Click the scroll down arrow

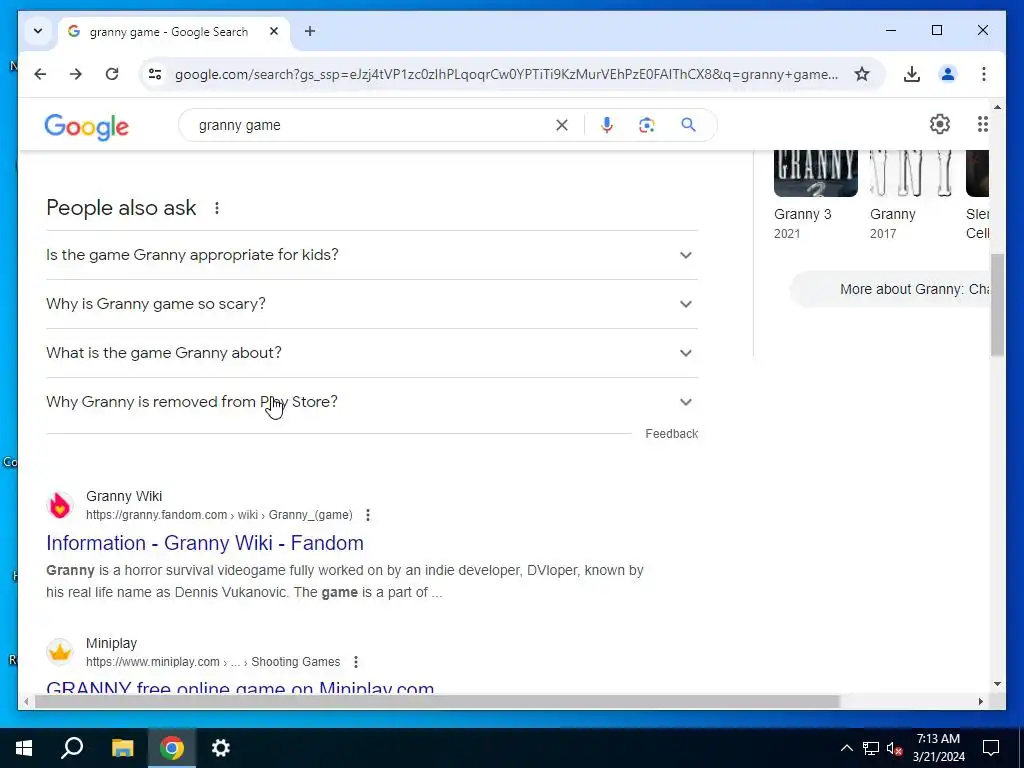click(x=997, y=684)
